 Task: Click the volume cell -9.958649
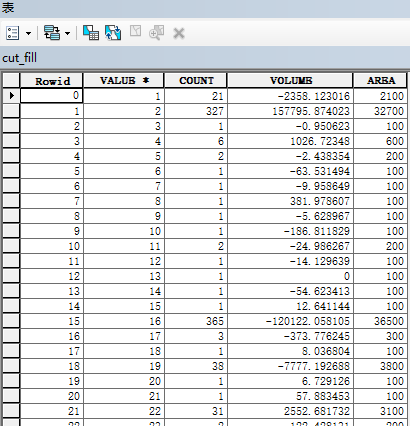click(x=290, y=186)
